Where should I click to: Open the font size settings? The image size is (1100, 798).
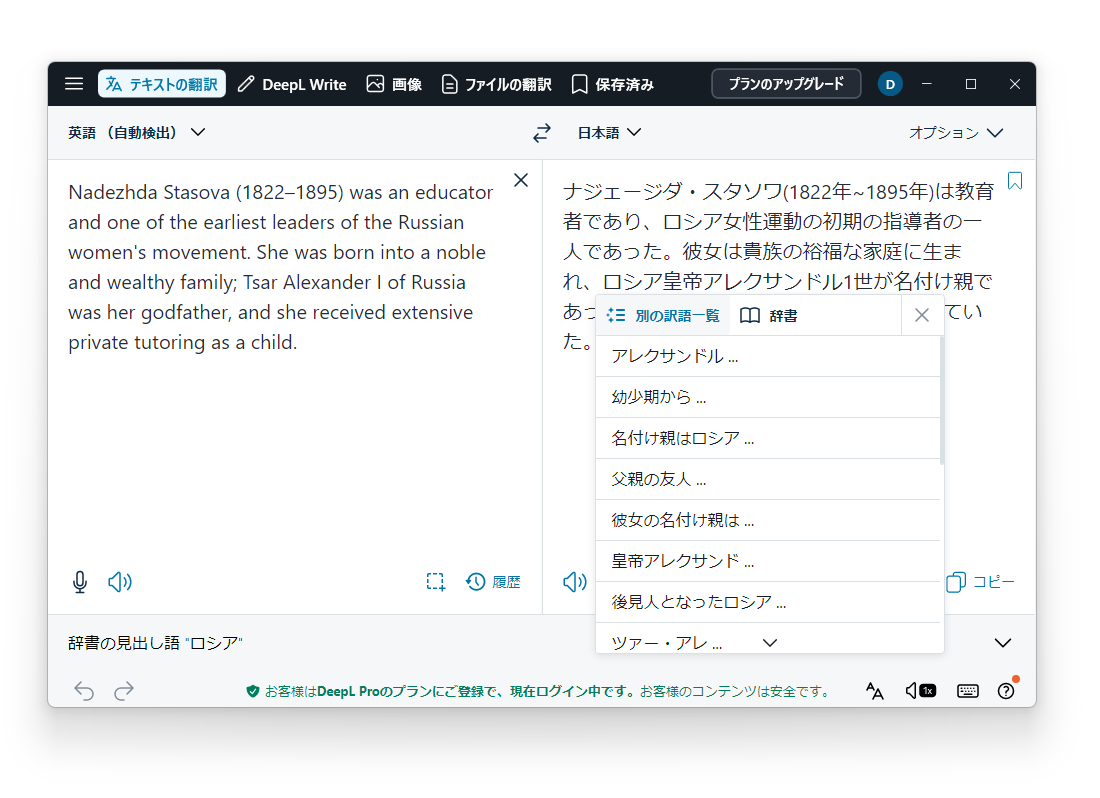click(874, 690)
